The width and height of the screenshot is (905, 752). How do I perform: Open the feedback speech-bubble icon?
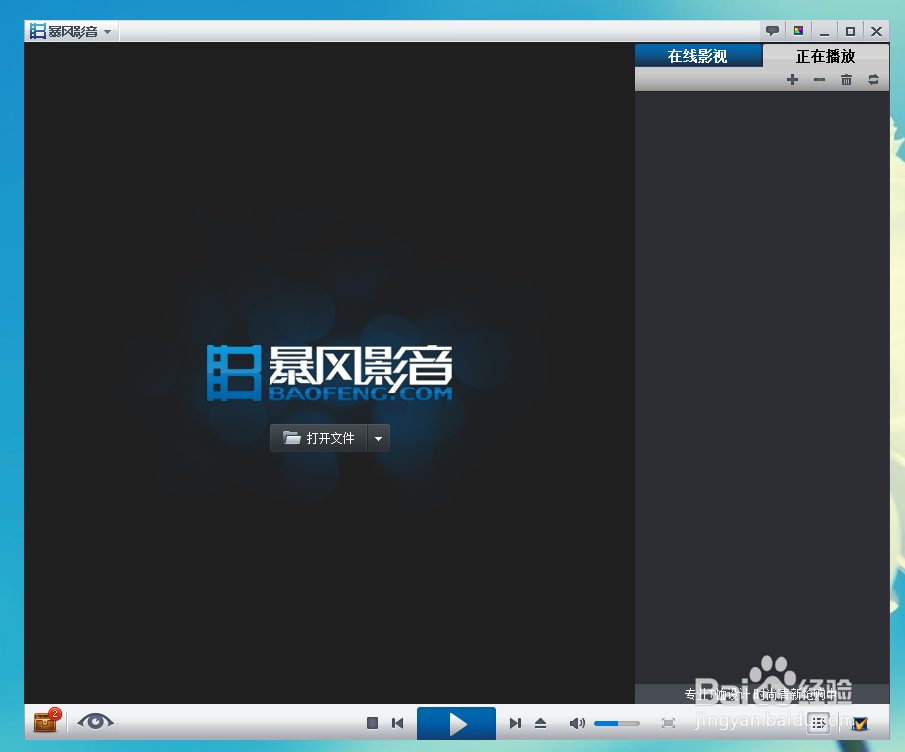coord(772,31)
